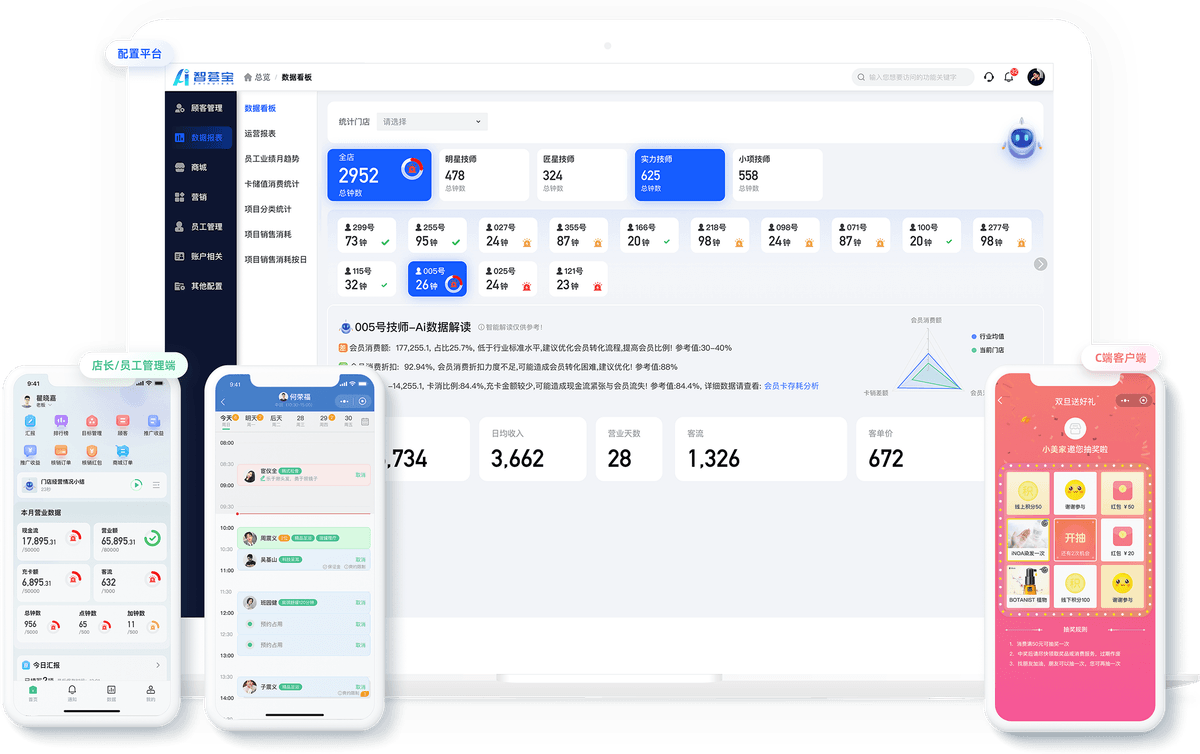This screenshot has width=1200, height=754.
Task: Expand 今日汇报 chevron on manager phone
Action: pyautogui.click(x=158, y=665)
